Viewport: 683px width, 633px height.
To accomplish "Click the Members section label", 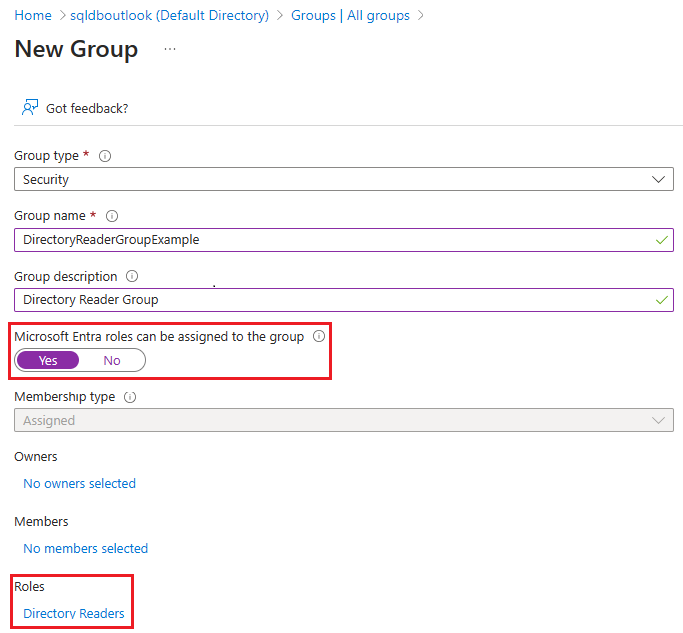I will 41,521.
